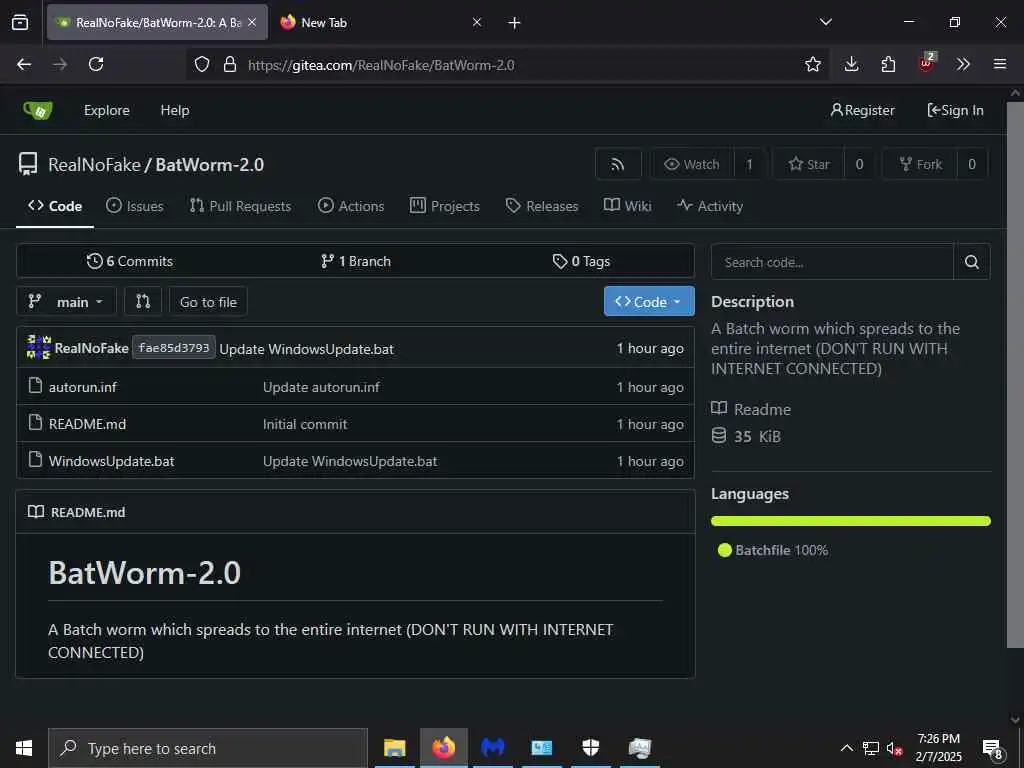Click the search code magnifier button
The height and width of the screenshot is (768, 1024).
(972, 262)
